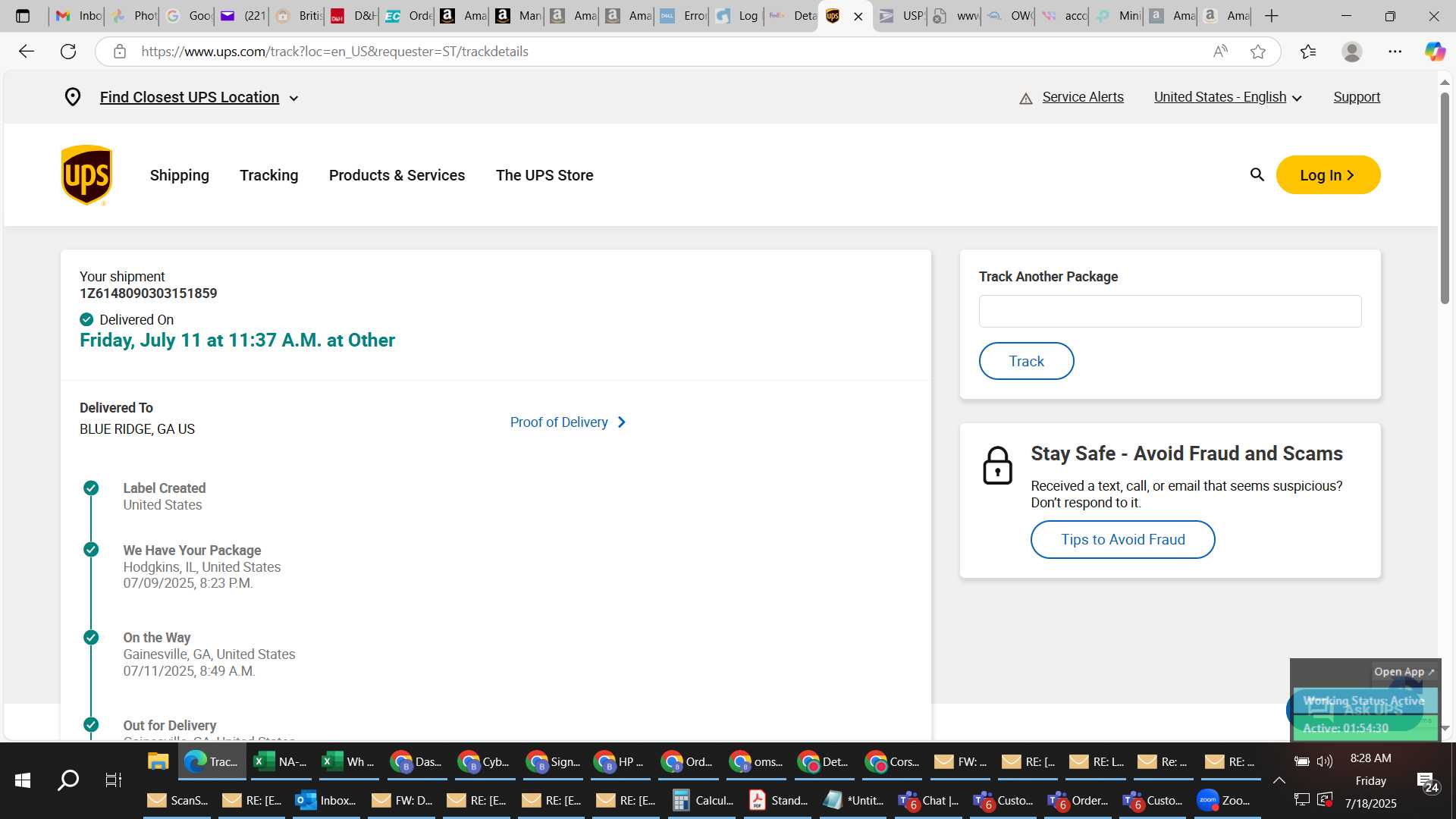Click the taskbar clock showing 8:28 AM

point(1371,758)
